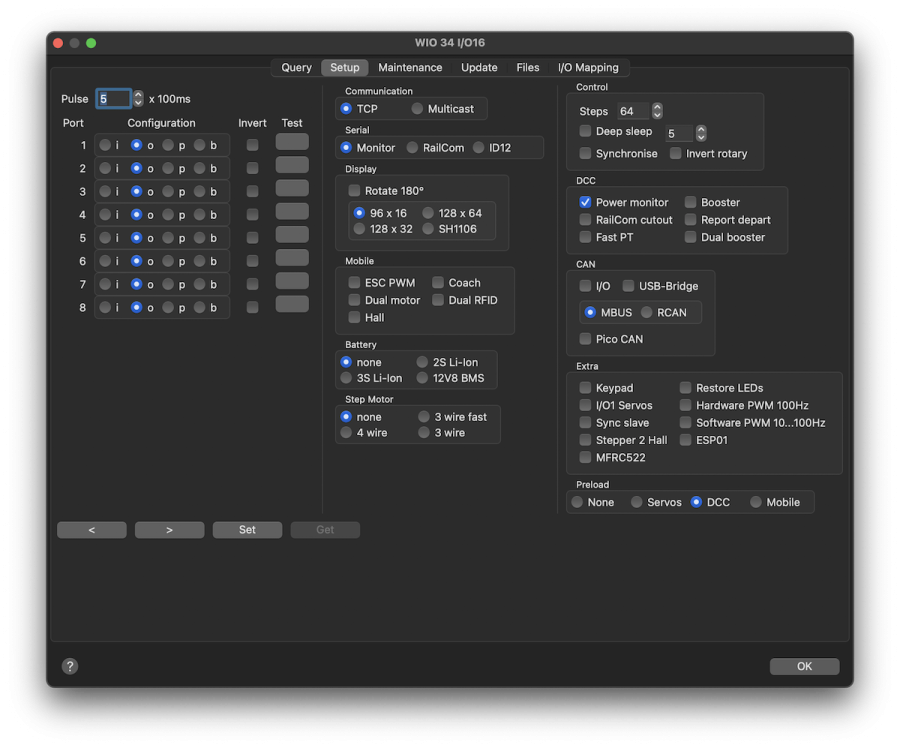Image resolution: width=900 pixels, height=748 pixels.
Task: Open the I/O Mapping tab
Action: click(x=588, y=67)
